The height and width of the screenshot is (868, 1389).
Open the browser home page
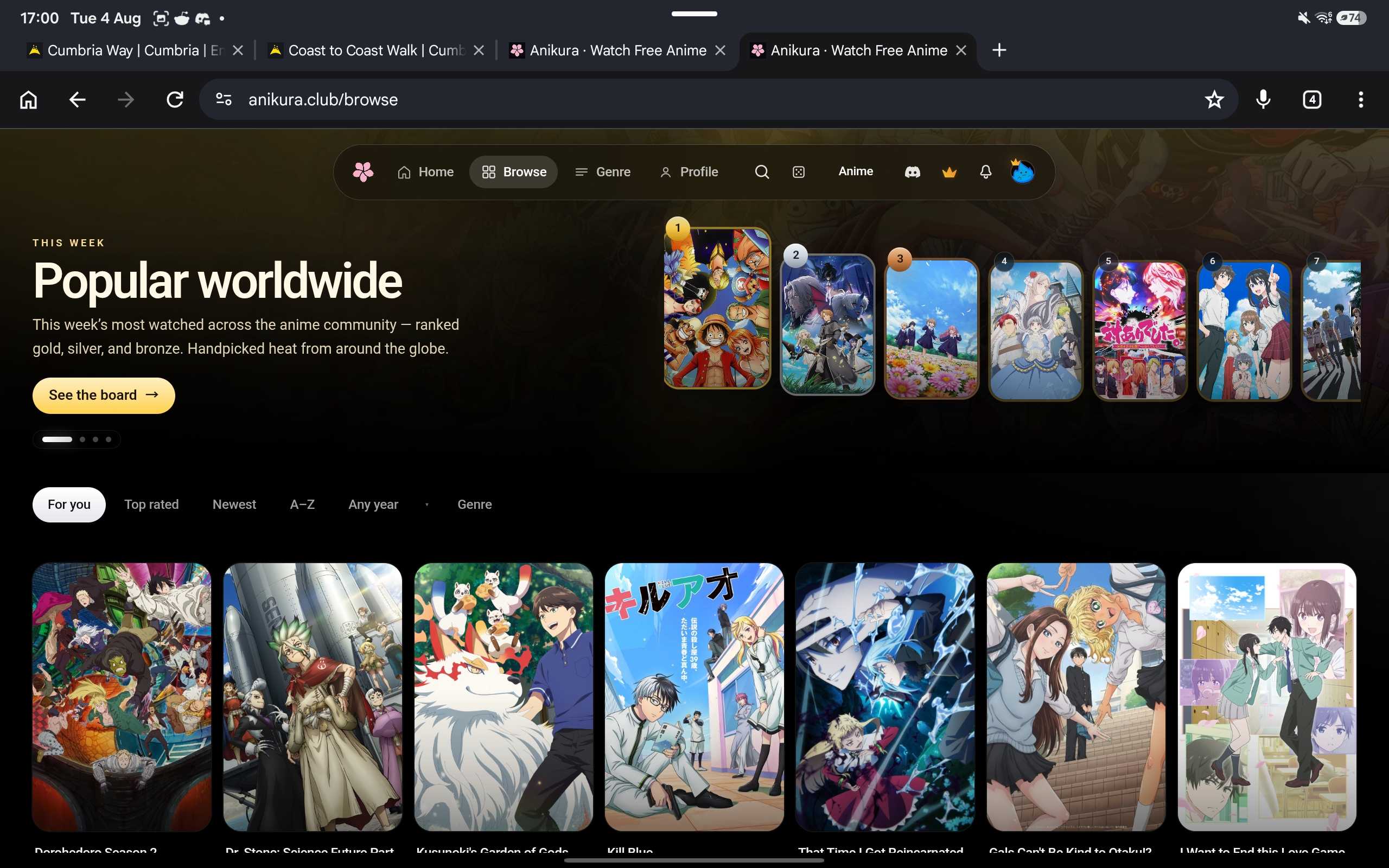pos(28,99)
